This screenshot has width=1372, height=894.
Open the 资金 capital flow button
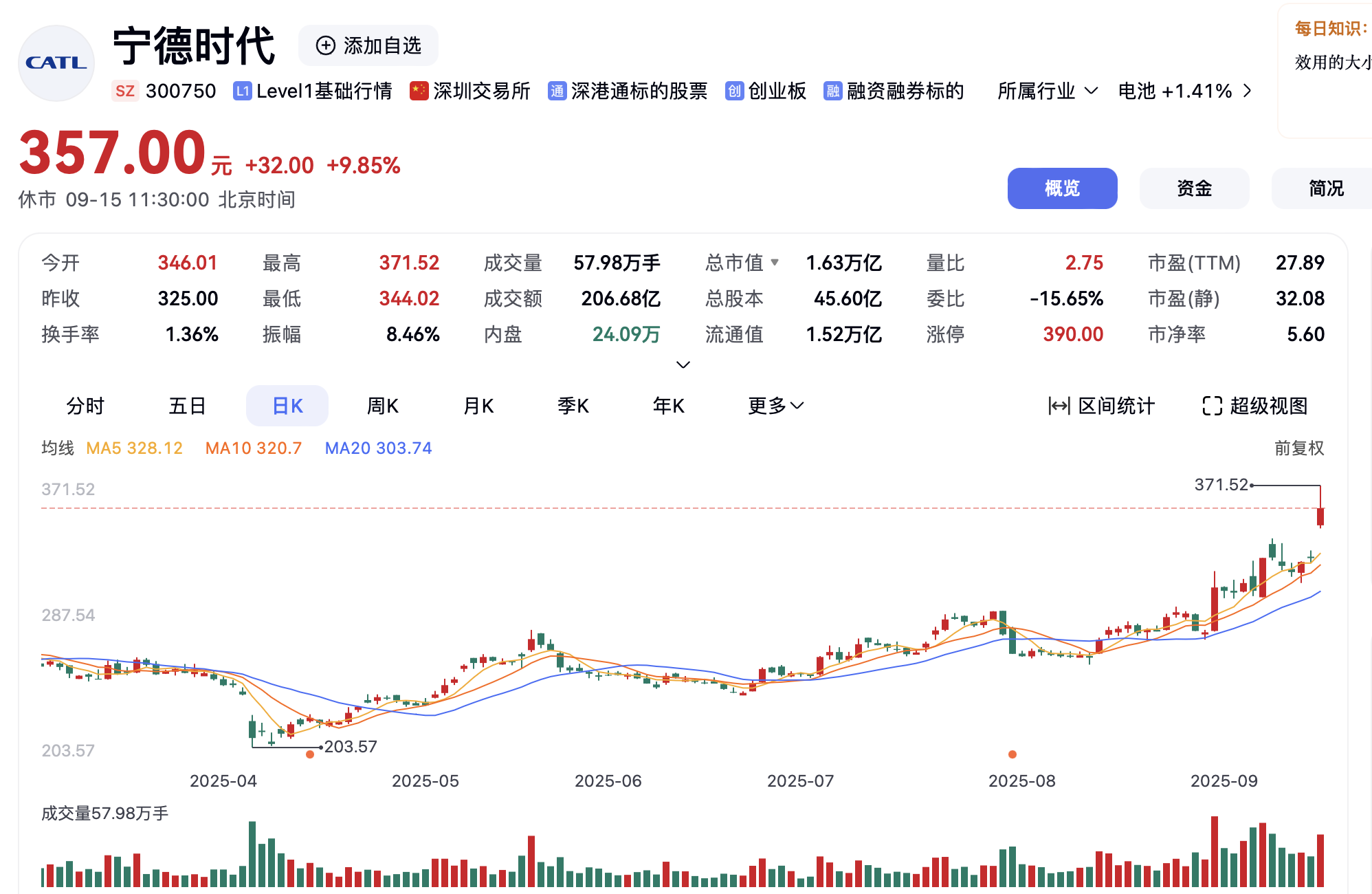(x=1194, y=188)
